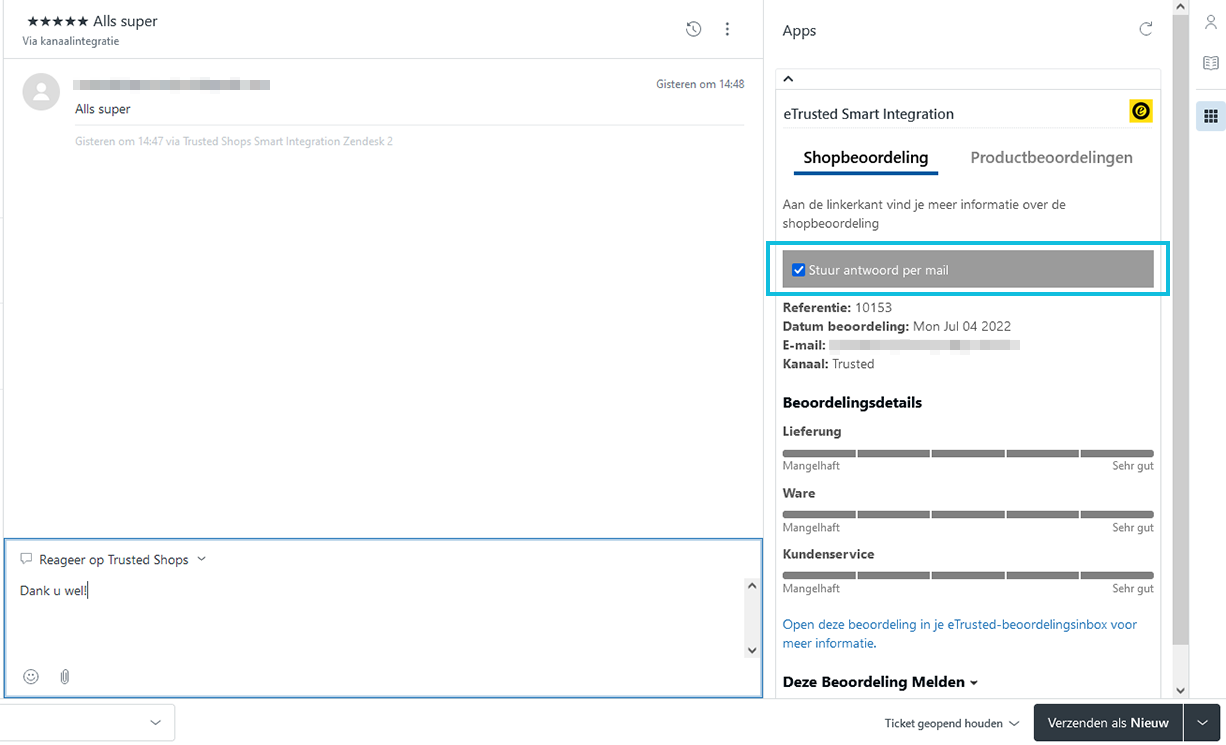Refresh the Apps panel
This screenshot has width=1226, height=745.
coord(1146,29)
